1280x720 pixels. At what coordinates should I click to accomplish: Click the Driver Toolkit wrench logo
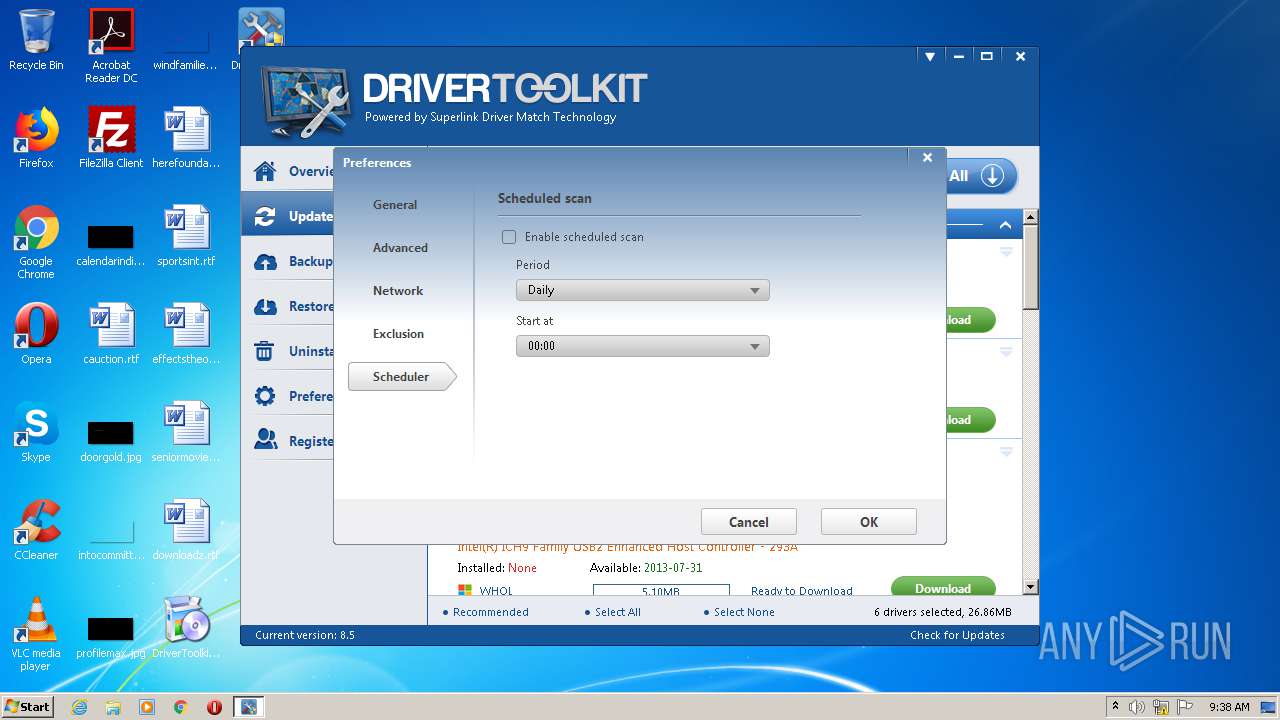pyautogui.click(x=306, y=100)
